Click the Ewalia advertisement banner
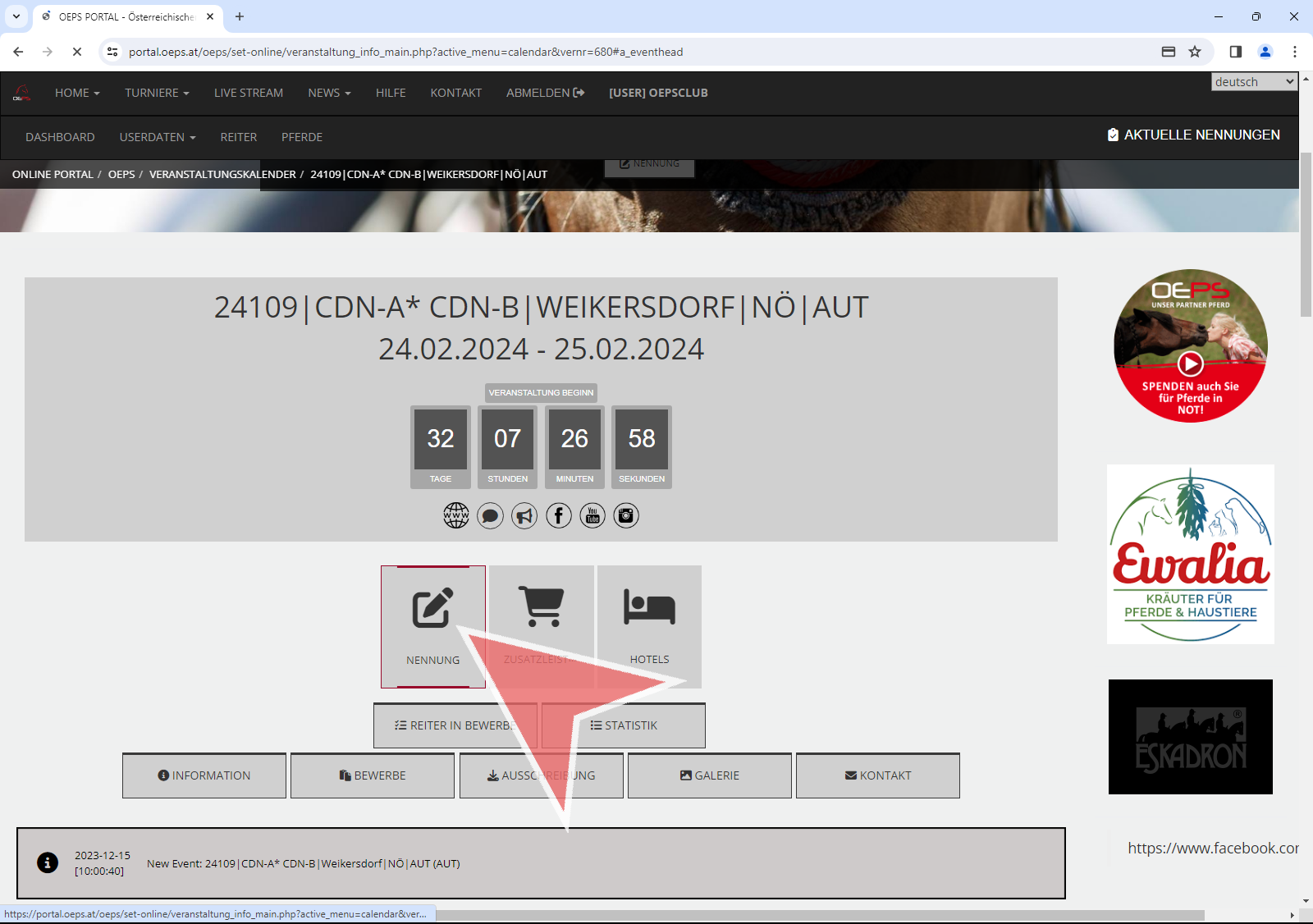Viewport: 1313px width, 924px height. [x=1190, y=554]
